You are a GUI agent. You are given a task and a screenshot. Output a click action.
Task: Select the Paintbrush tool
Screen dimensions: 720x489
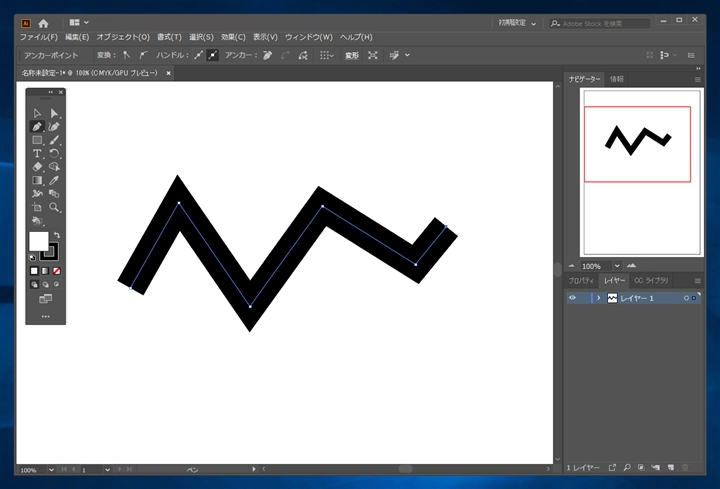pyautogui.click(x=54, y=140)
